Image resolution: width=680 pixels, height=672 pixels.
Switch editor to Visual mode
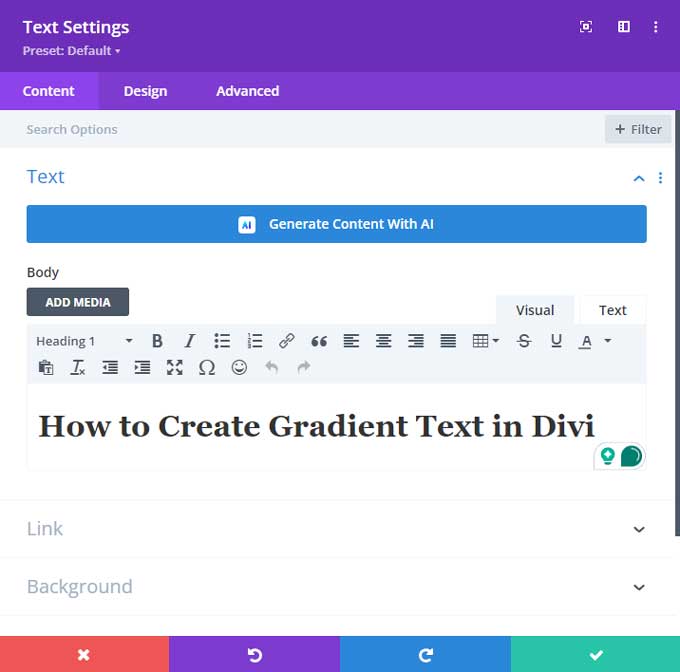click(535, 310)
